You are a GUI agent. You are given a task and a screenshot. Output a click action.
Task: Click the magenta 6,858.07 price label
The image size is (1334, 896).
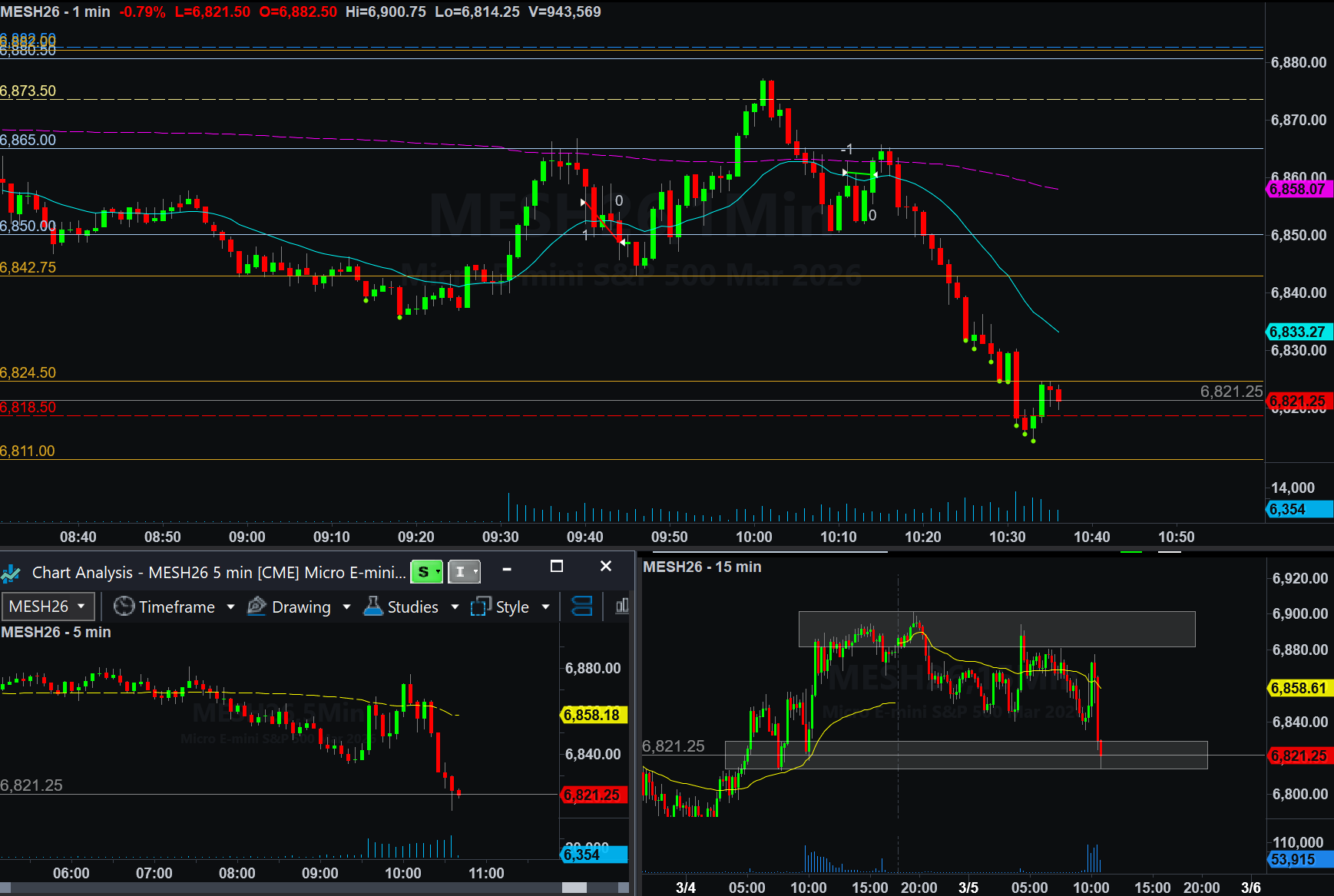pos(1298,189)
